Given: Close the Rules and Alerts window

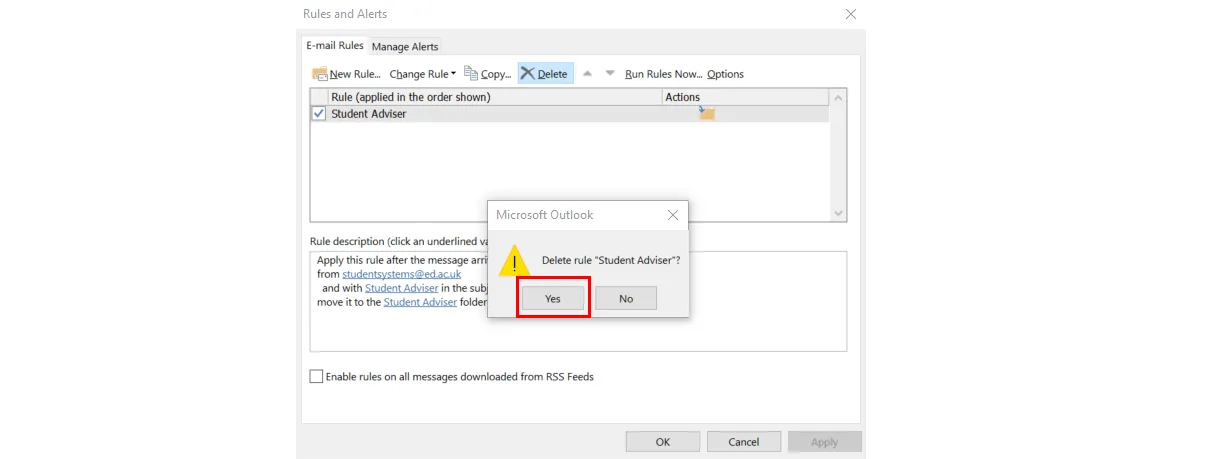Looking at the screenshot, I should (851, 14).
